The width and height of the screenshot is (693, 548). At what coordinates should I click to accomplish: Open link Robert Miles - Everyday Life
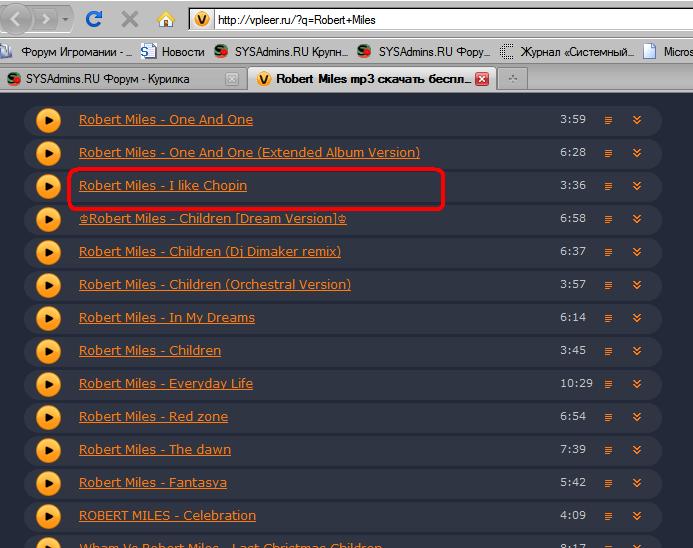tap(166, 384)
